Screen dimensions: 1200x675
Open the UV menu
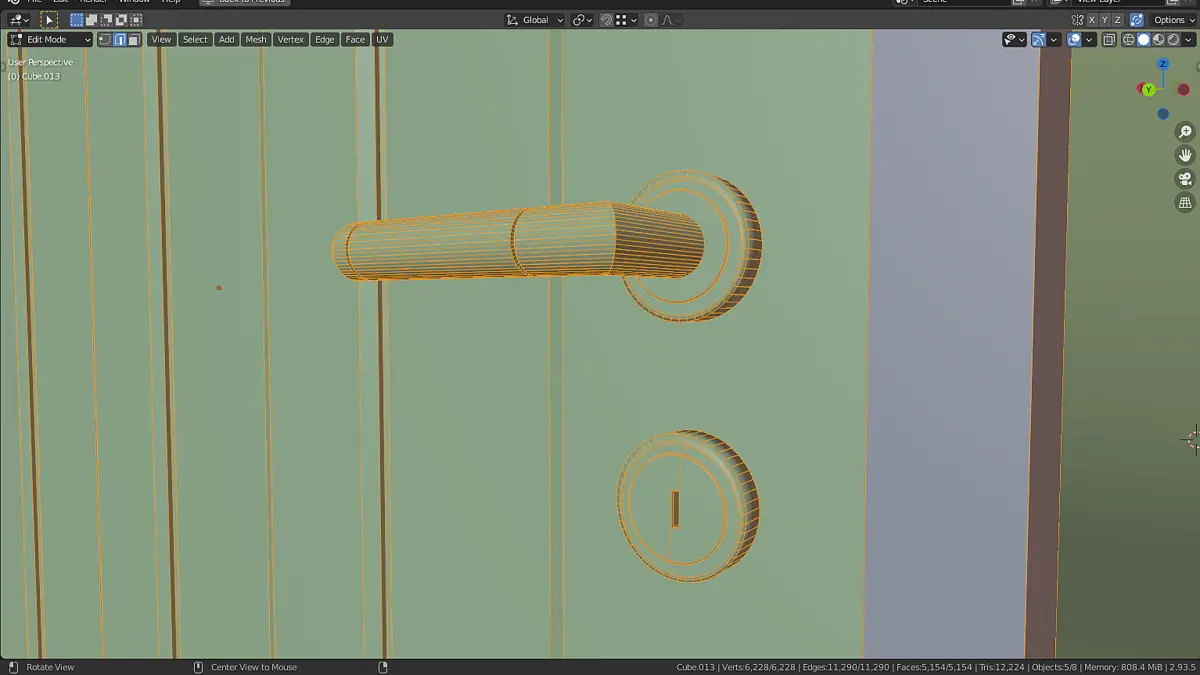pyautogui.click(x=382, y=40)
